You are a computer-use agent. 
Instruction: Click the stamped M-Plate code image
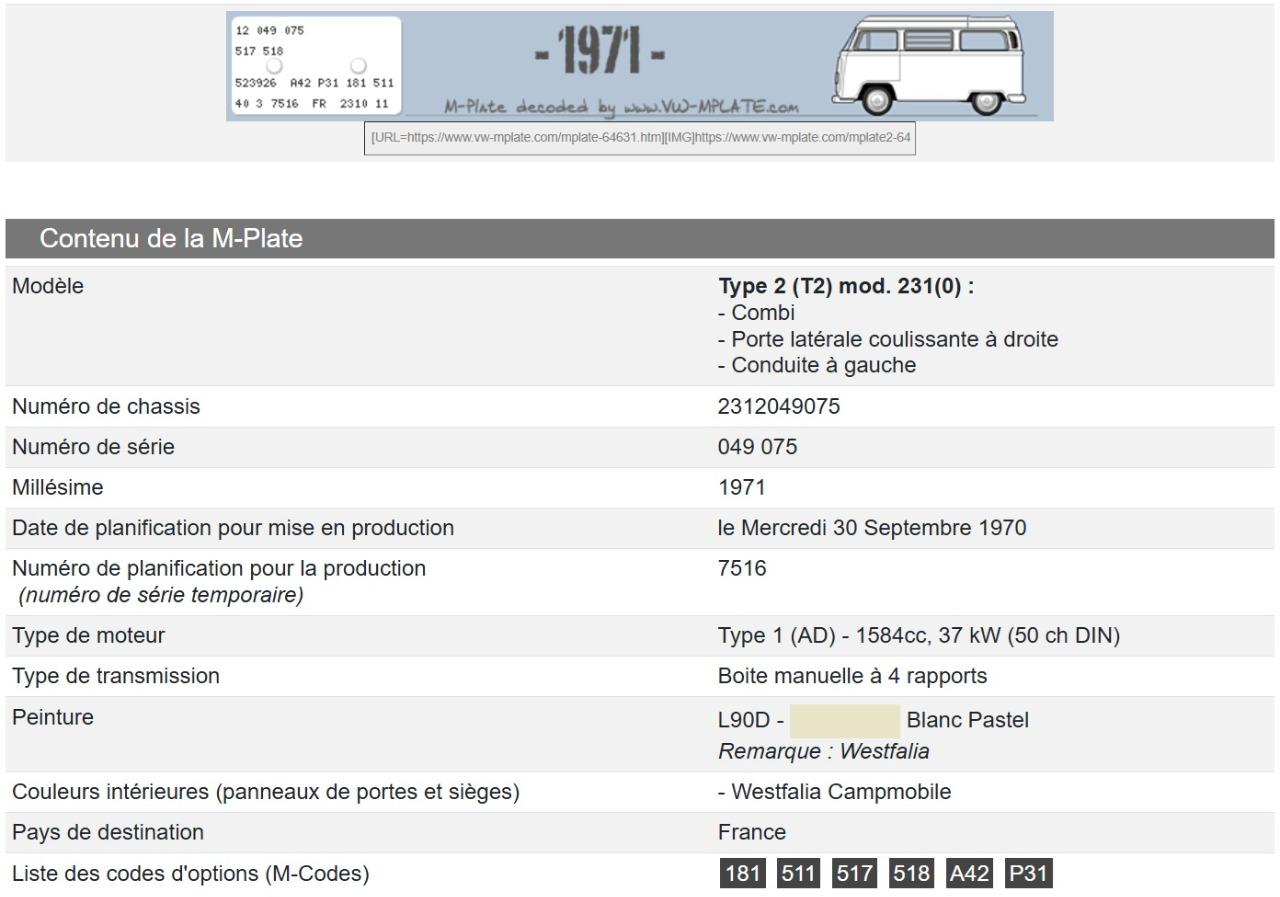click(x=315, y=66)
